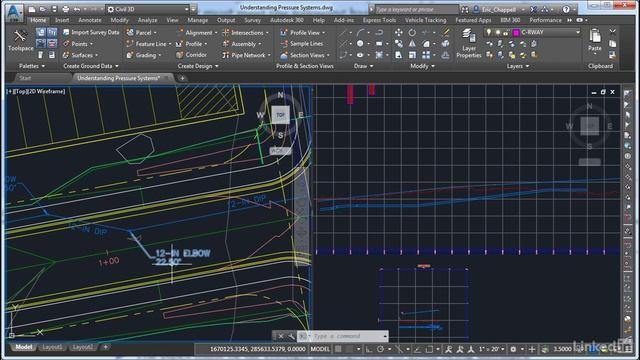Screen dimensions: 640x360
Task: Click the magenta C-RWAY layer color swatch
Action: (x=516, y=32)
